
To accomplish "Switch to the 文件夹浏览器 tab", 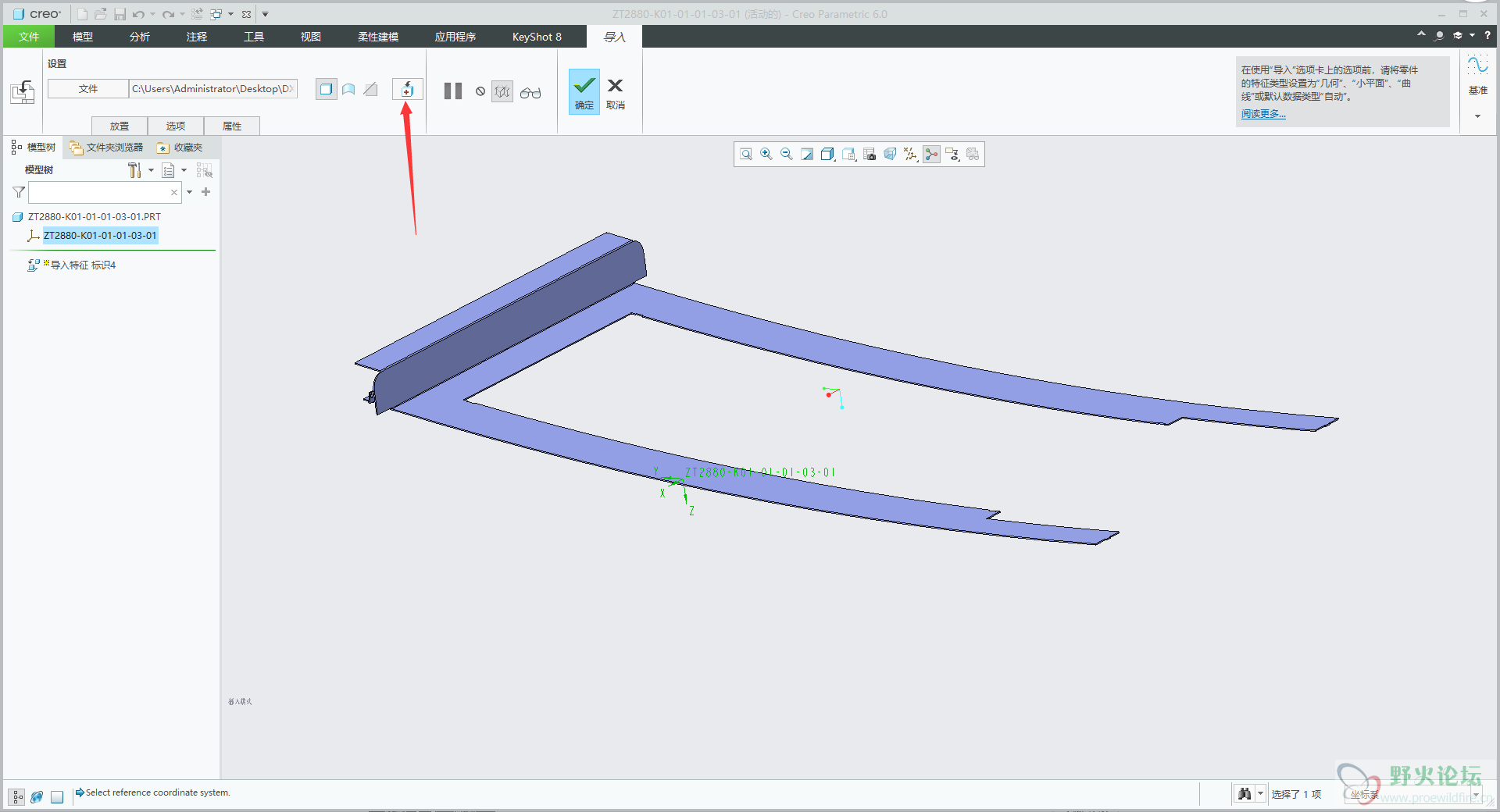I will coord(106,148).
